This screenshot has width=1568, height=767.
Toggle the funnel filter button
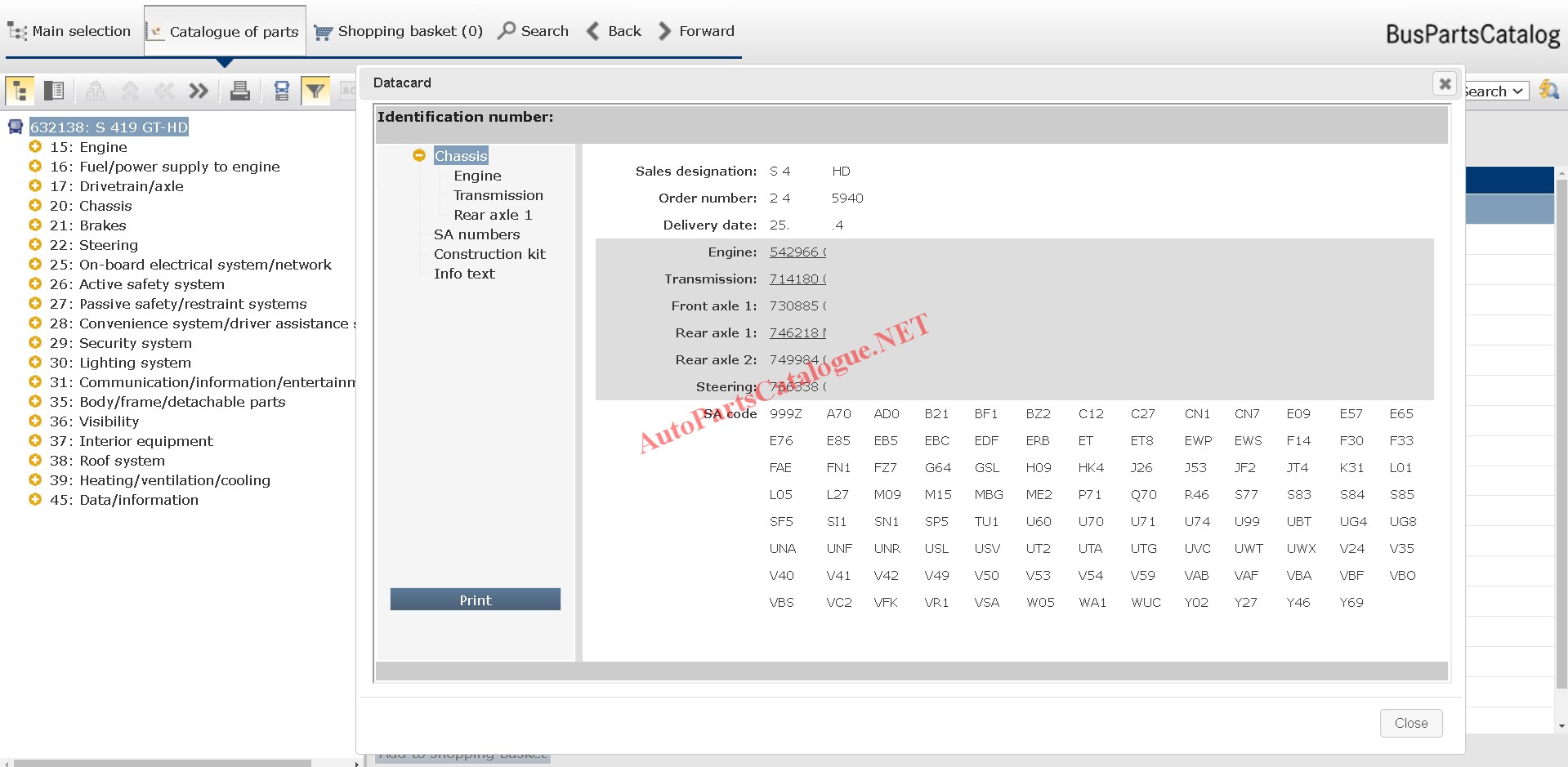pos(315,91)
